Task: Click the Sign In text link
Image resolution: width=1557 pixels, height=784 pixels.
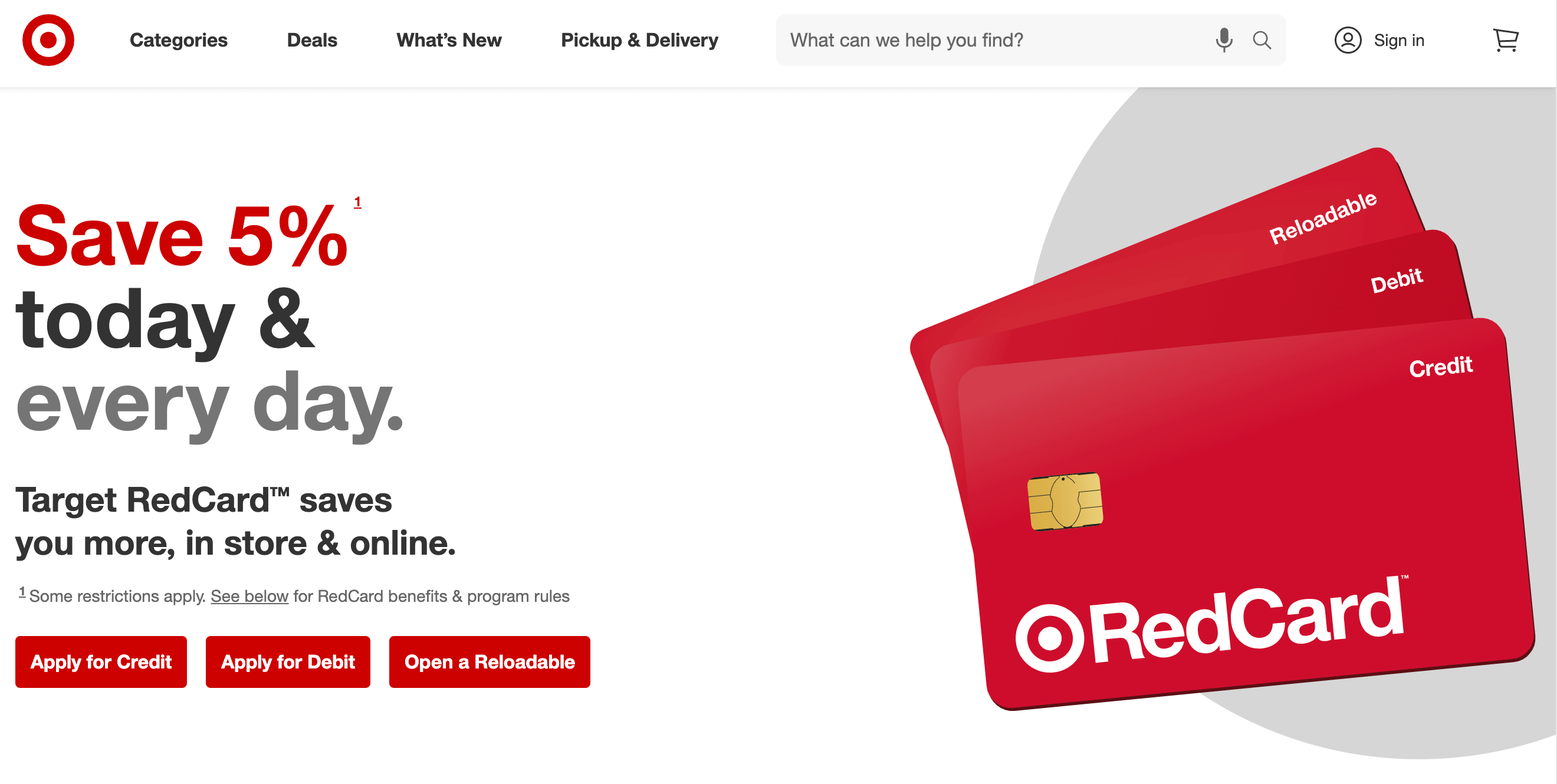Action: (1398, 41)
